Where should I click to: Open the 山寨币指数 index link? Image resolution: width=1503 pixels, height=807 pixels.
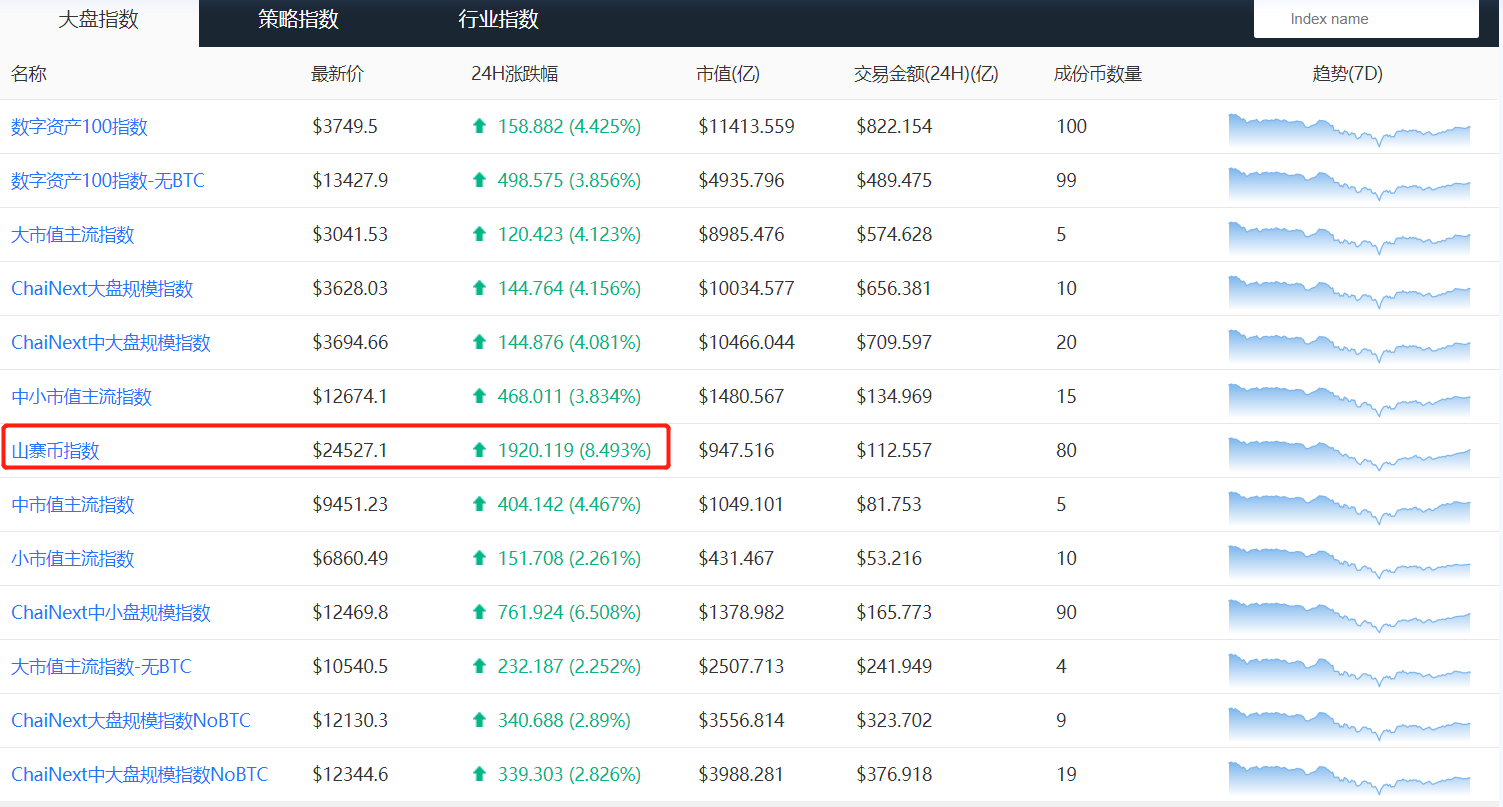coord(55,451)
